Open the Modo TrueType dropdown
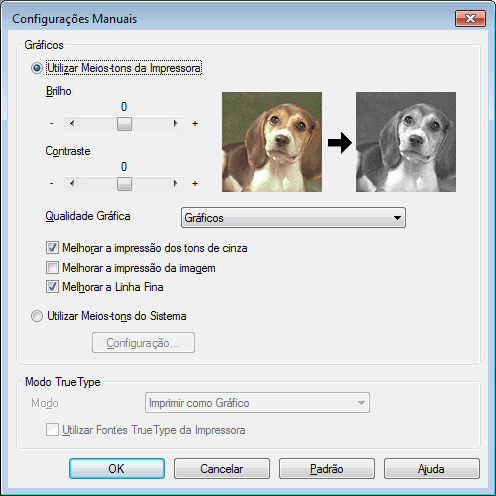496x496 pixels. [x=257, y=403]
